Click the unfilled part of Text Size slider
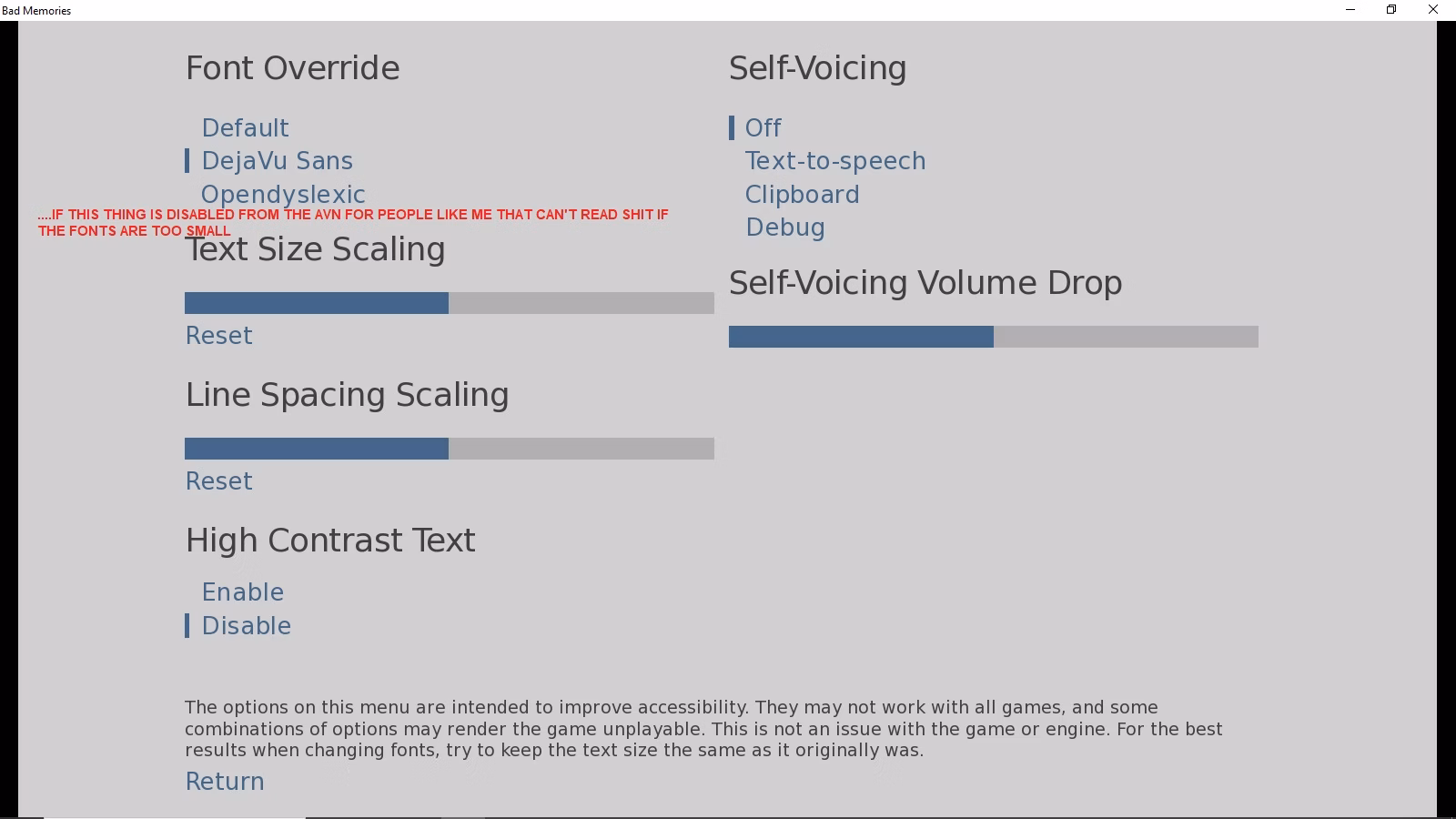 (x=581, y=303)
